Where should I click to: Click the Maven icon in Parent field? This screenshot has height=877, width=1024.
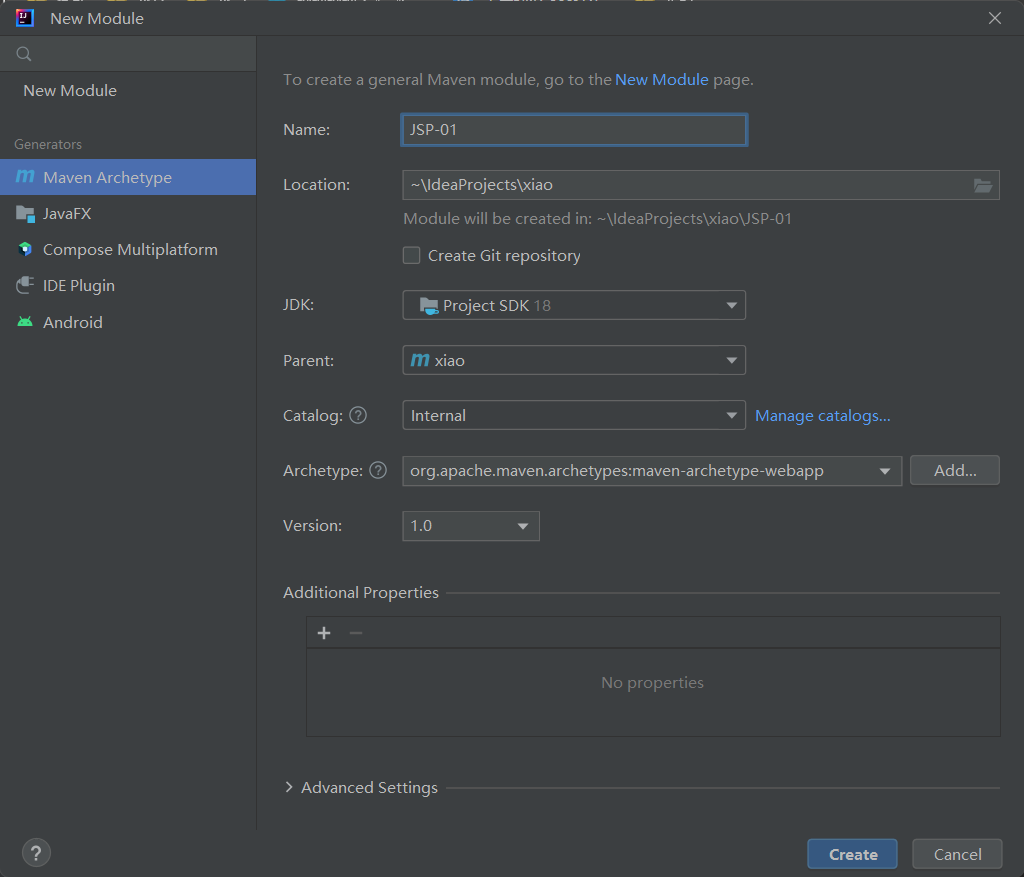pos(420,360)
